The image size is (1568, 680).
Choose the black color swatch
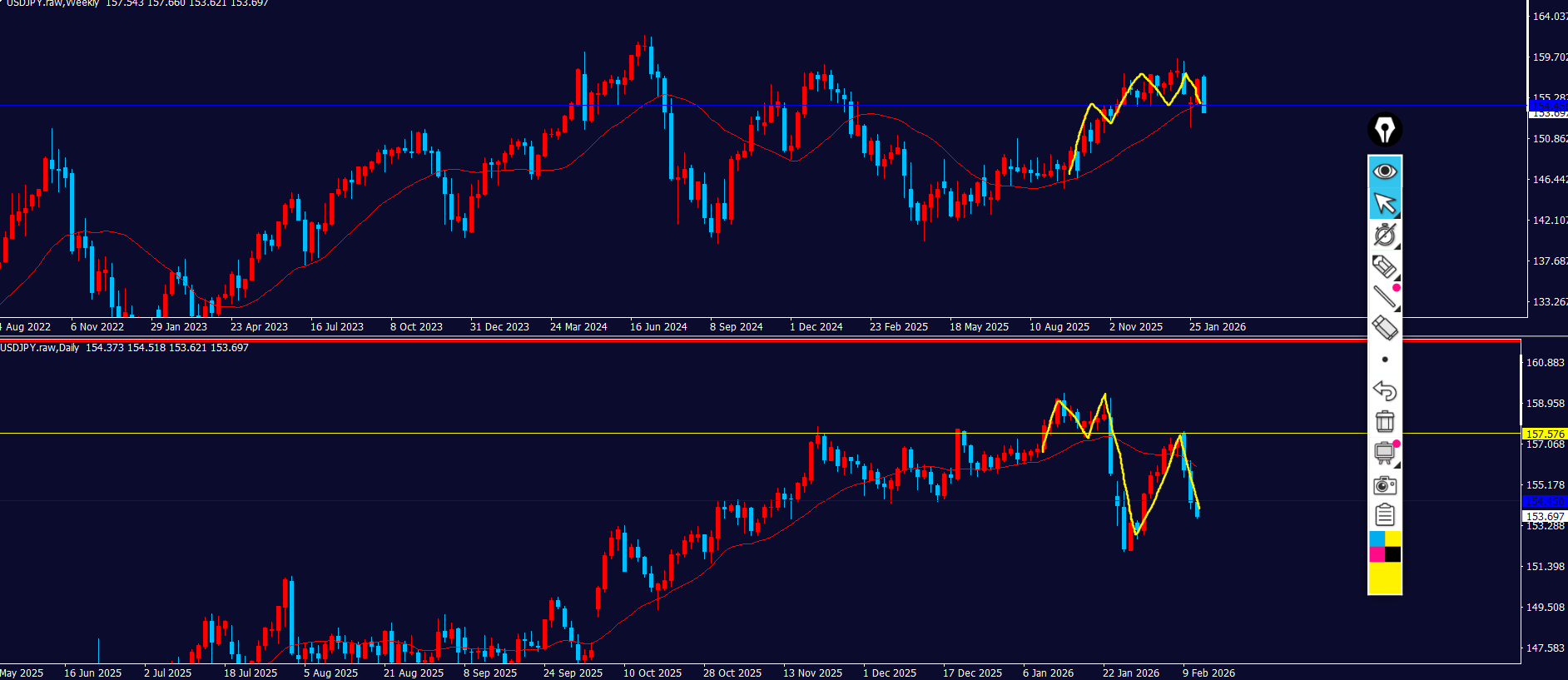1393,554
